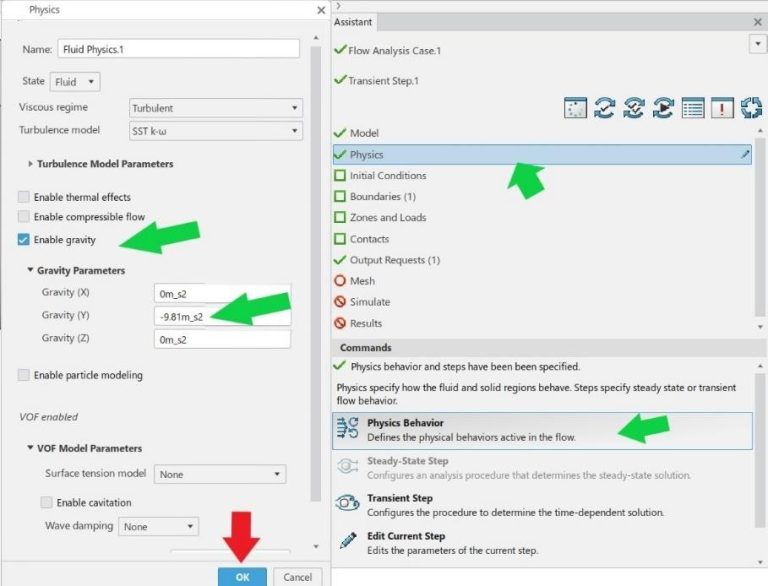
Task: Select Output Requests (1) step
Action: tap(395, 260)
